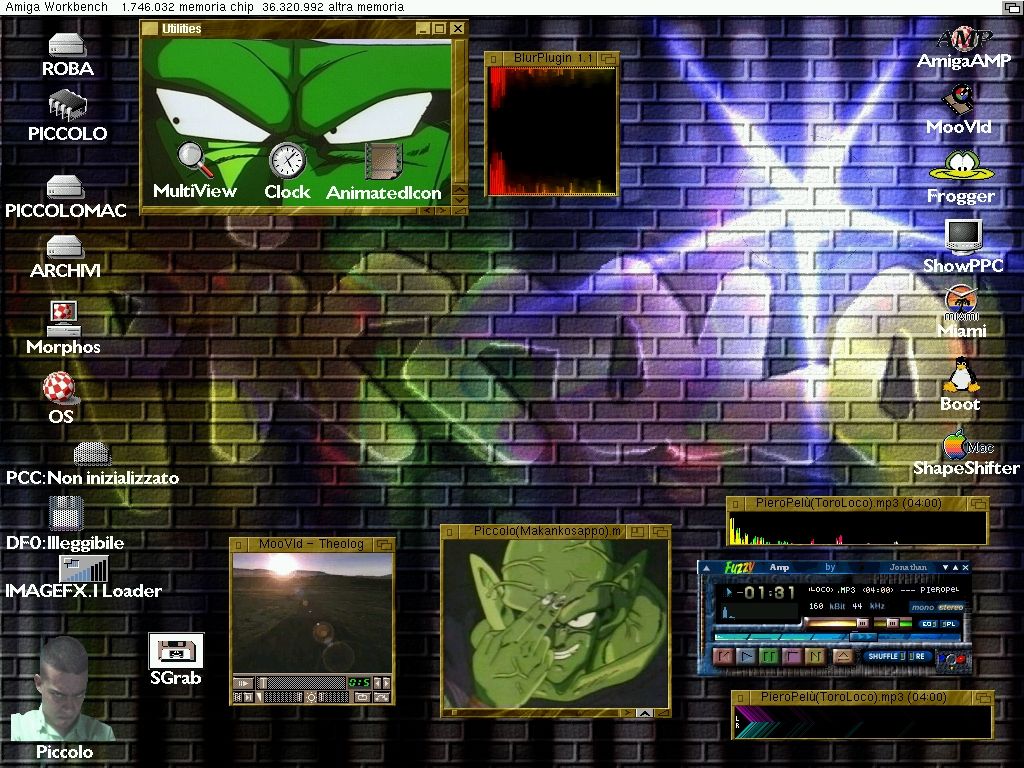The height and width of the screenshot is (768, 1024).
Task: Launch the AmigaAMP desktop icon
Action: 964,48
